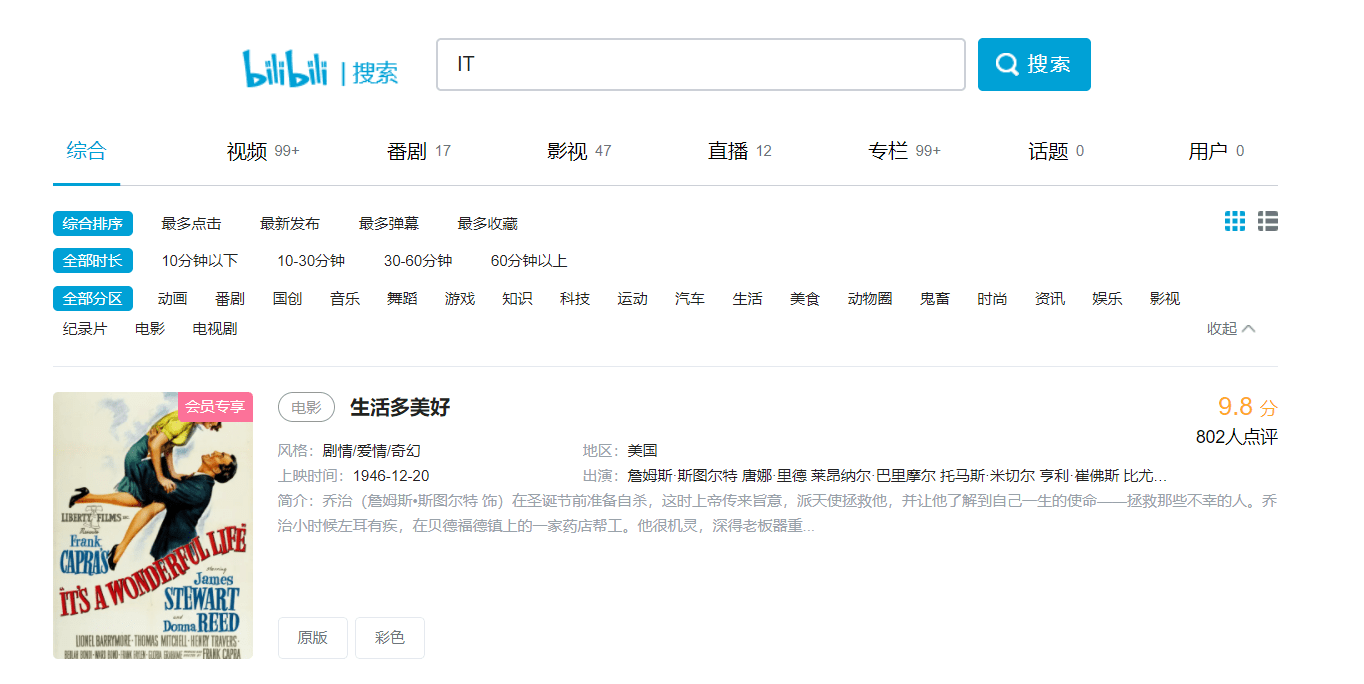Click the search input containing IT
Screen dimensions: 1364x684
pyautogui.click(x=700, y=62)
